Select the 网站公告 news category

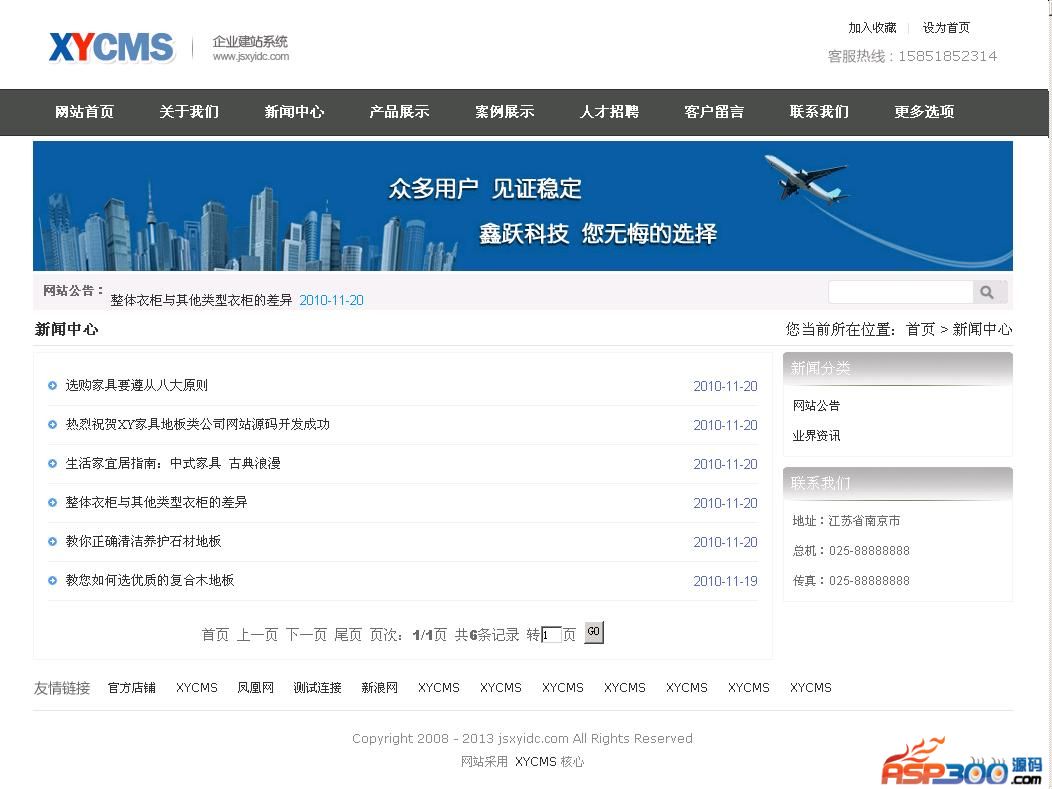click(x=816, y=406)
